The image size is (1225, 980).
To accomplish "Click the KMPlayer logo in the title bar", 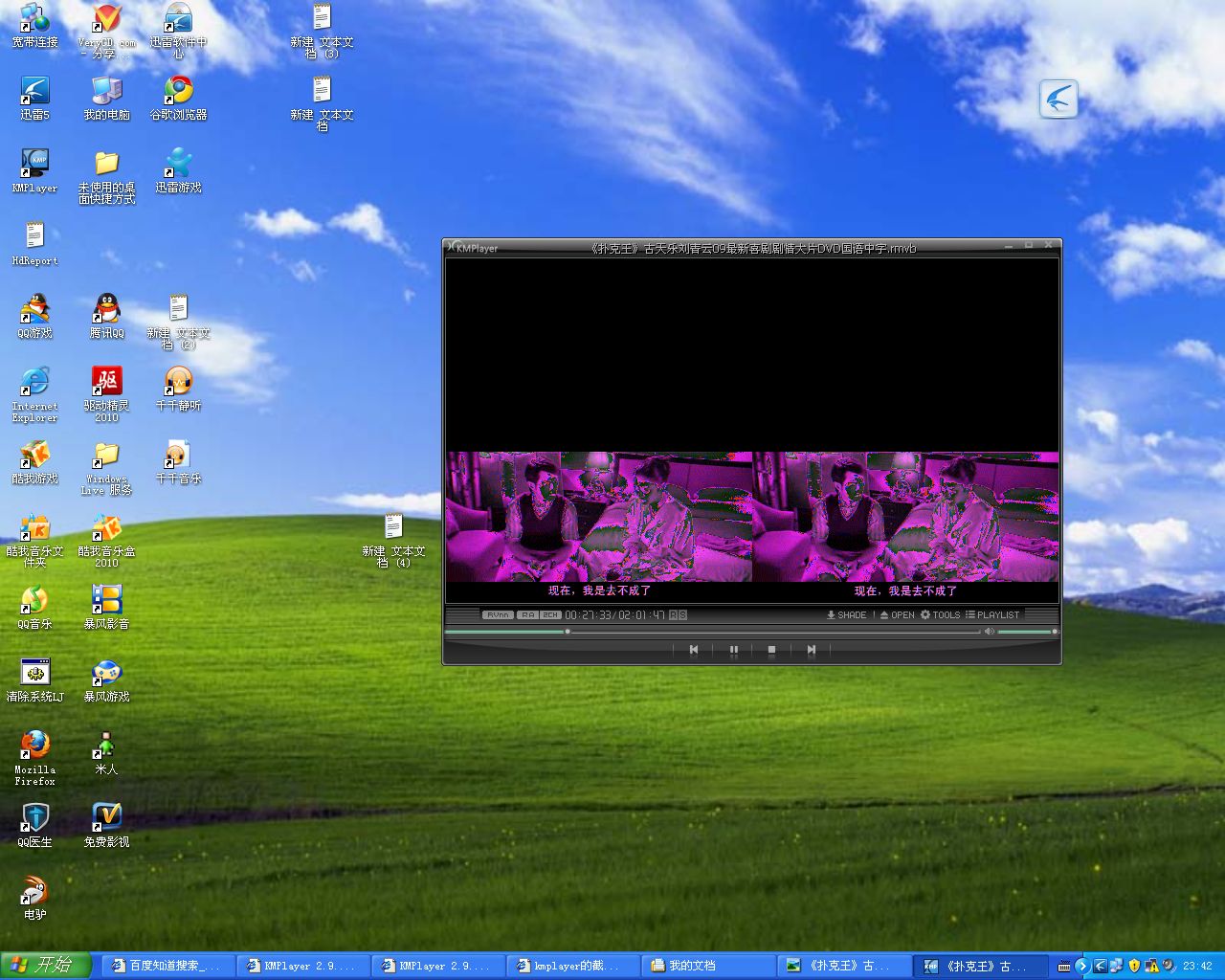I will tap(452, 247).
